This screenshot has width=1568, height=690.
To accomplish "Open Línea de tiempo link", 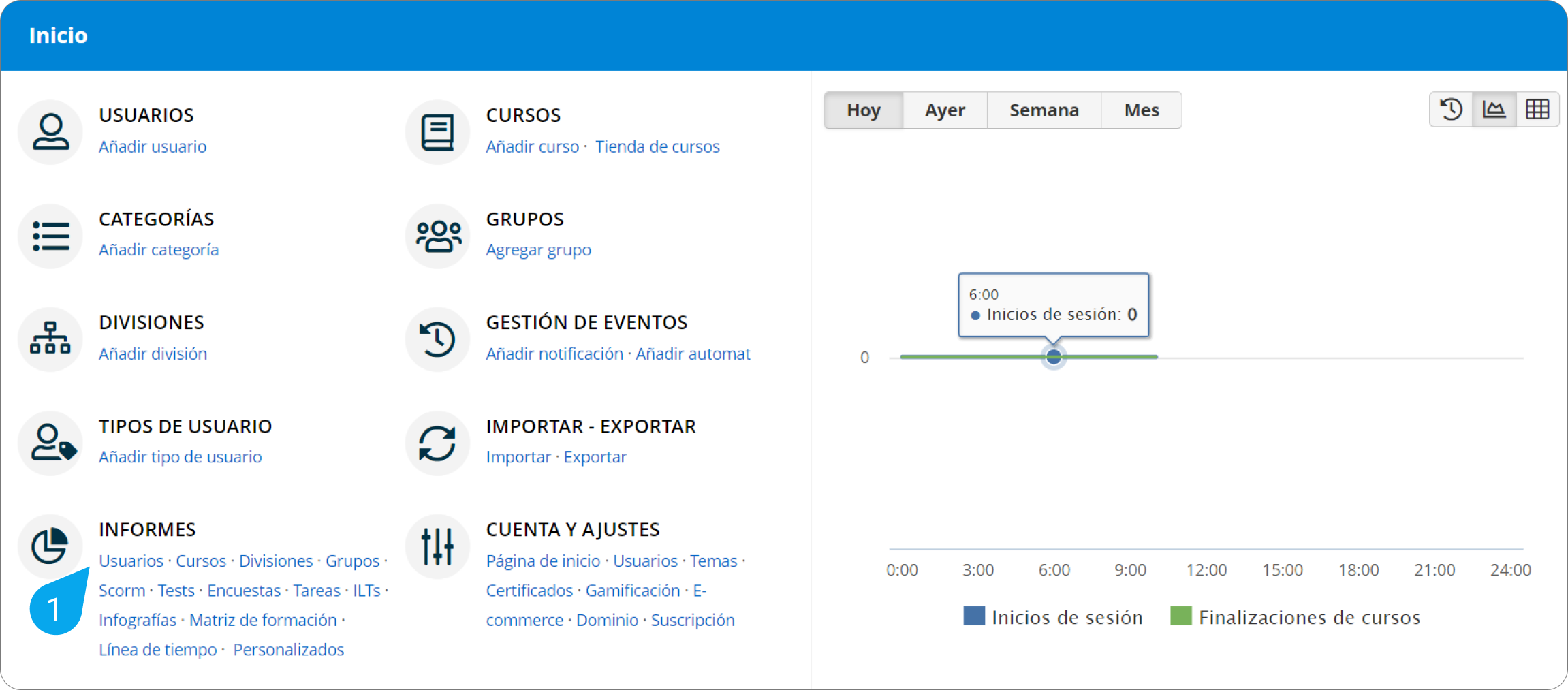I will click(157, 650).
